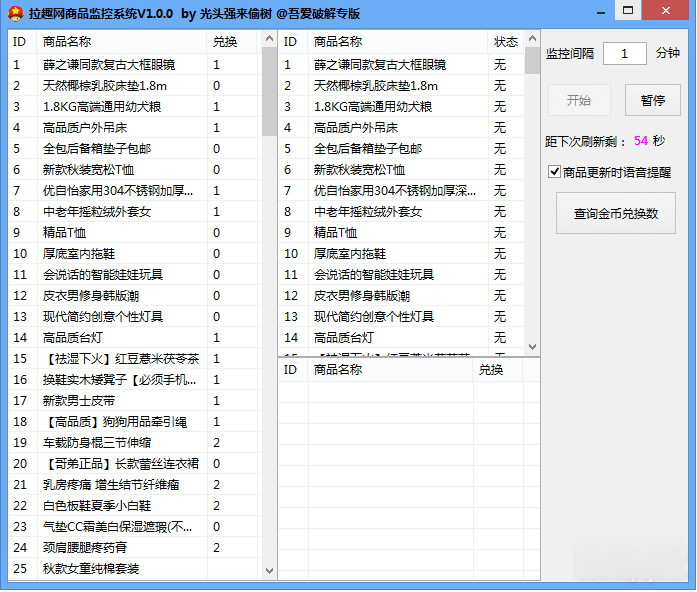Select 天然椰棕乳胶床垫1.8m in the status list
This screenshot has height=592, width=697.
click(x=375, y=86)
